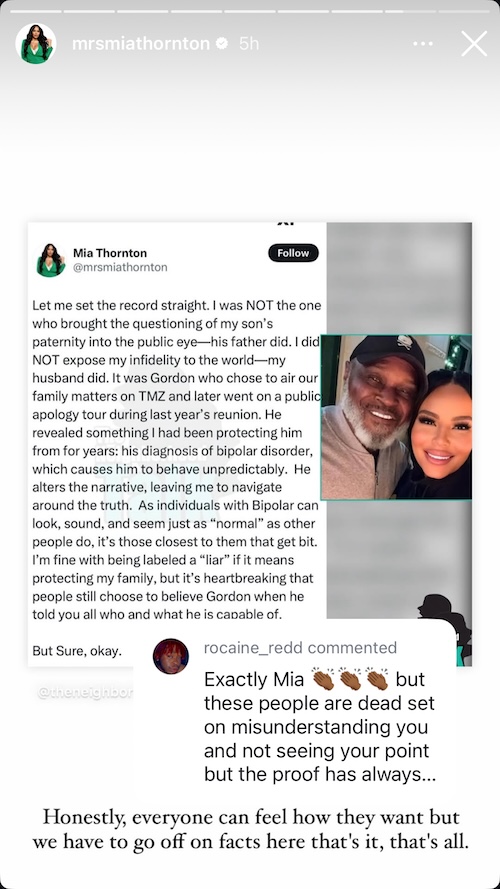This screenshot has height=889, width=500.
Task: Open mrsmiathornton story profile picture
Action: pos(36,44)
